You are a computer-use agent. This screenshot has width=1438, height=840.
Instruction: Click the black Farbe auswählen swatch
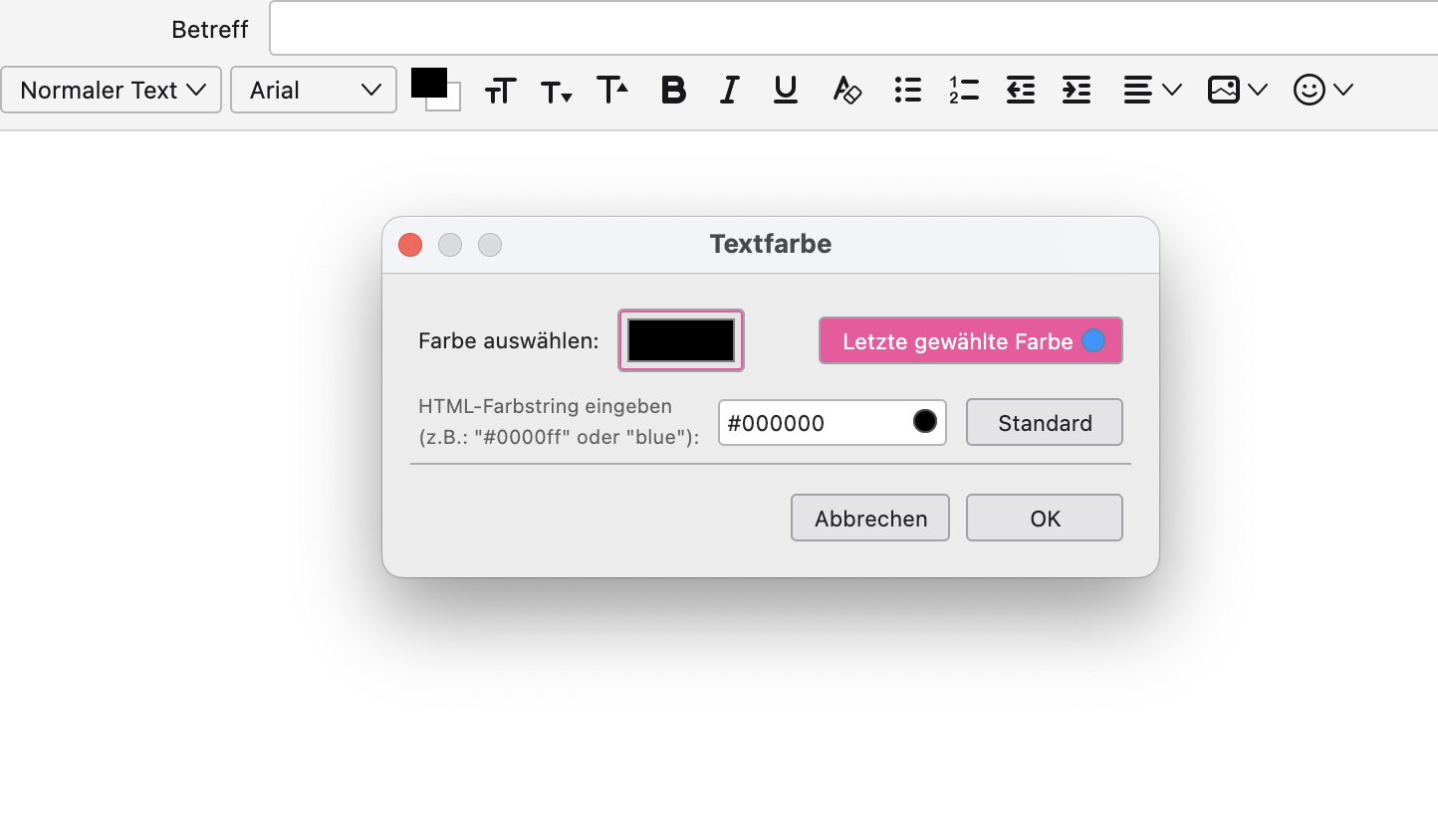(x=681, y=340)
